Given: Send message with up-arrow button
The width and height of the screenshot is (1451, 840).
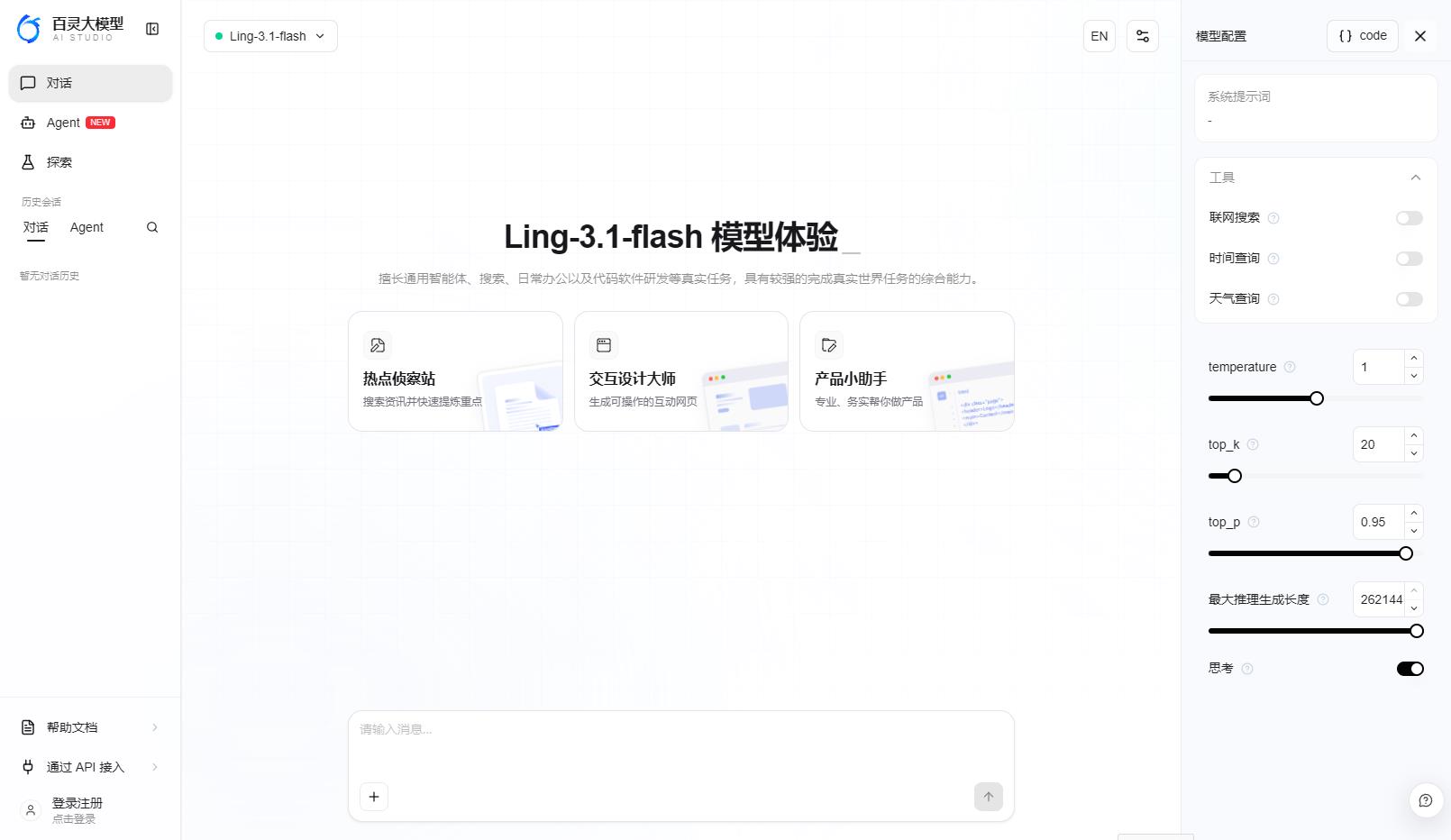Looking at the screenshot, I should click(989, 797).
